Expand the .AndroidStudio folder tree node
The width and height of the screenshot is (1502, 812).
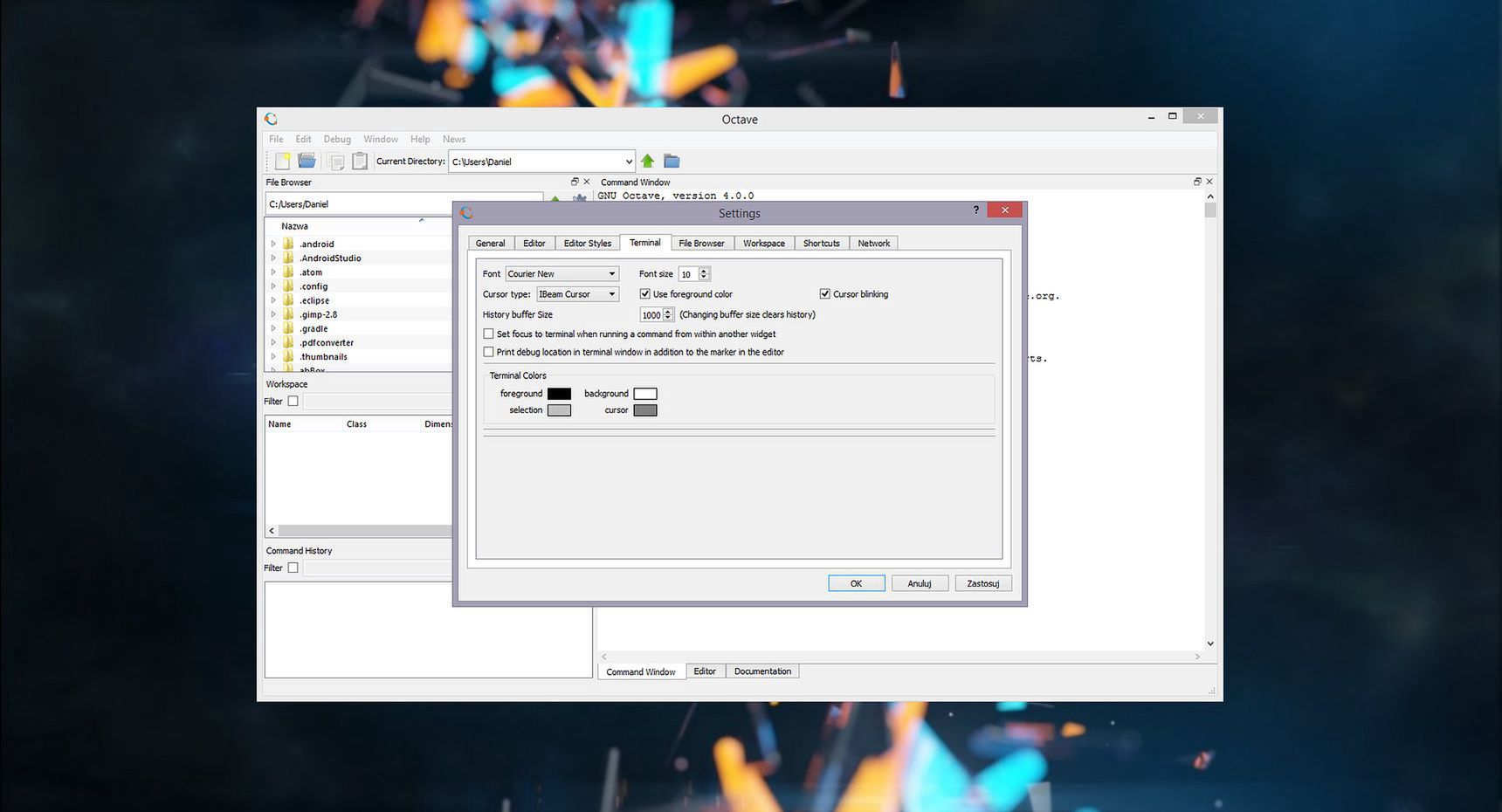(273, 258)
